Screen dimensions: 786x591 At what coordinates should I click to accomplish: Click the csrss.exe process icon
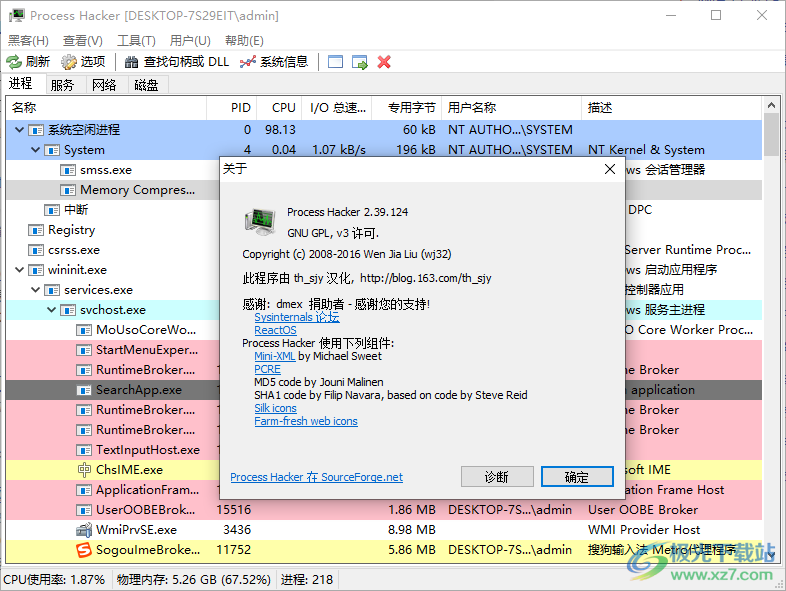click(x=36, y=250)
